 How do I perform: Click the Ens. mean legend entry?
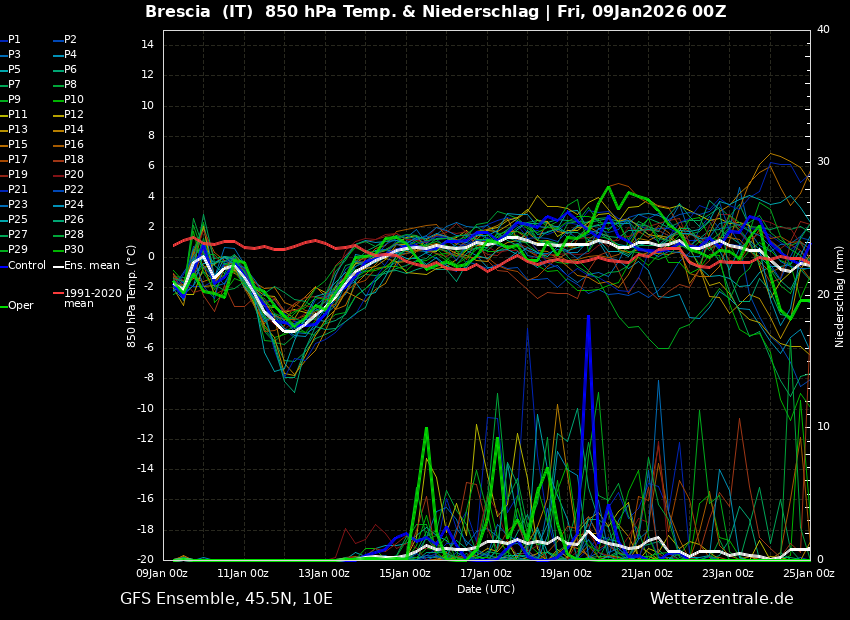[91, 266]
